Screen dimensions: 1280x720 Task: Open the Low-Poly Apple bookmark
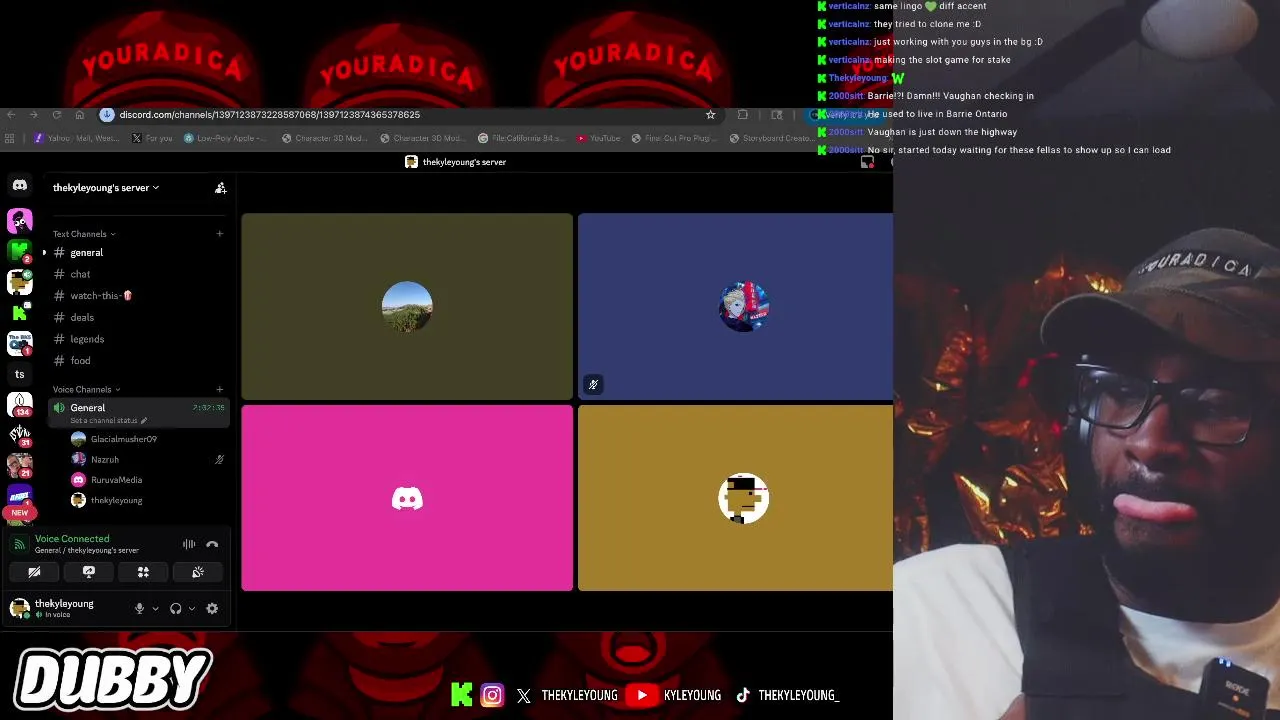click(226, 139)
